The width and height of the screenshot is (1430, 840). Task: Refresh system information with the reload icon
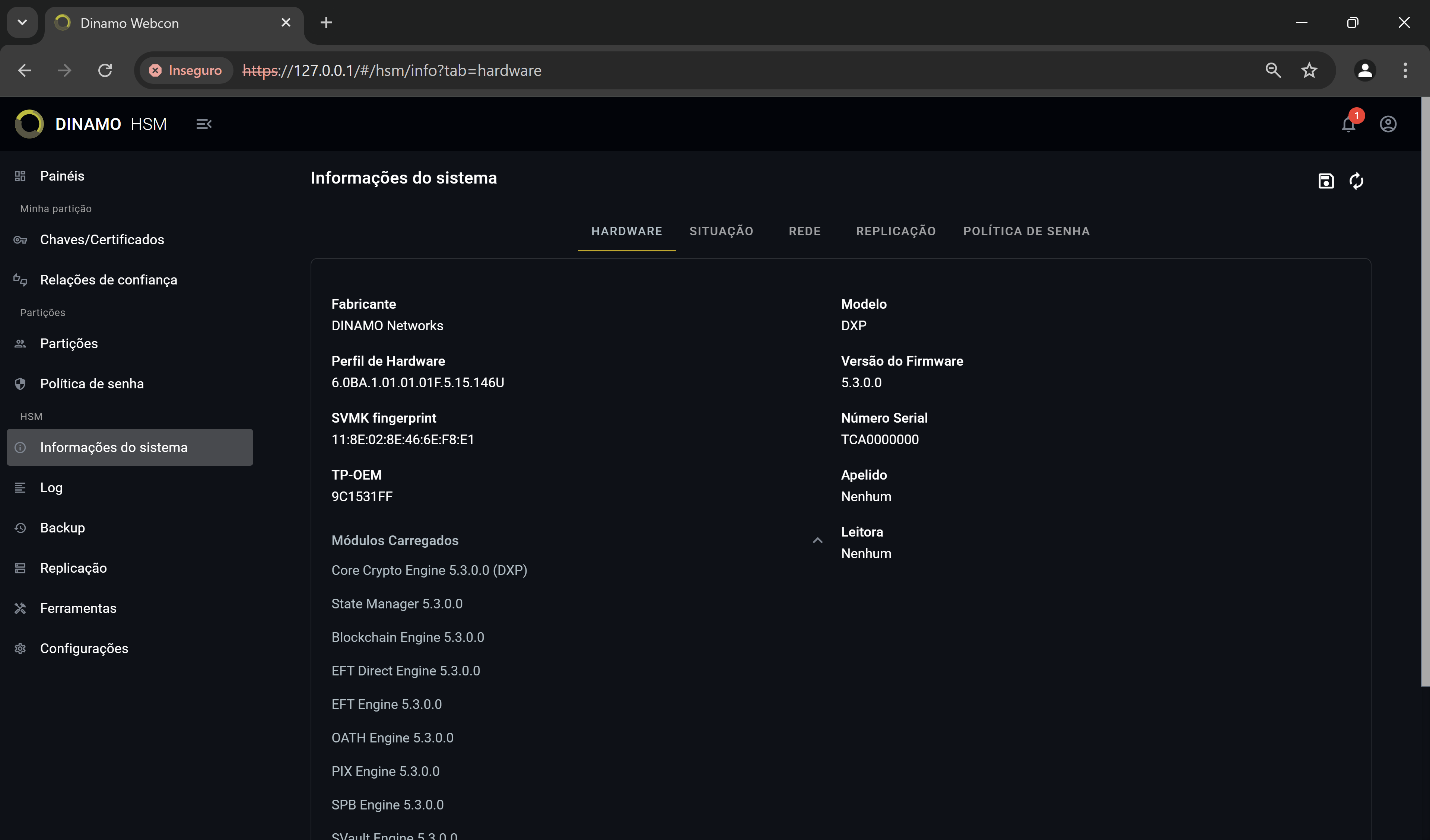pyautogui.click(x=1356, y=181)
